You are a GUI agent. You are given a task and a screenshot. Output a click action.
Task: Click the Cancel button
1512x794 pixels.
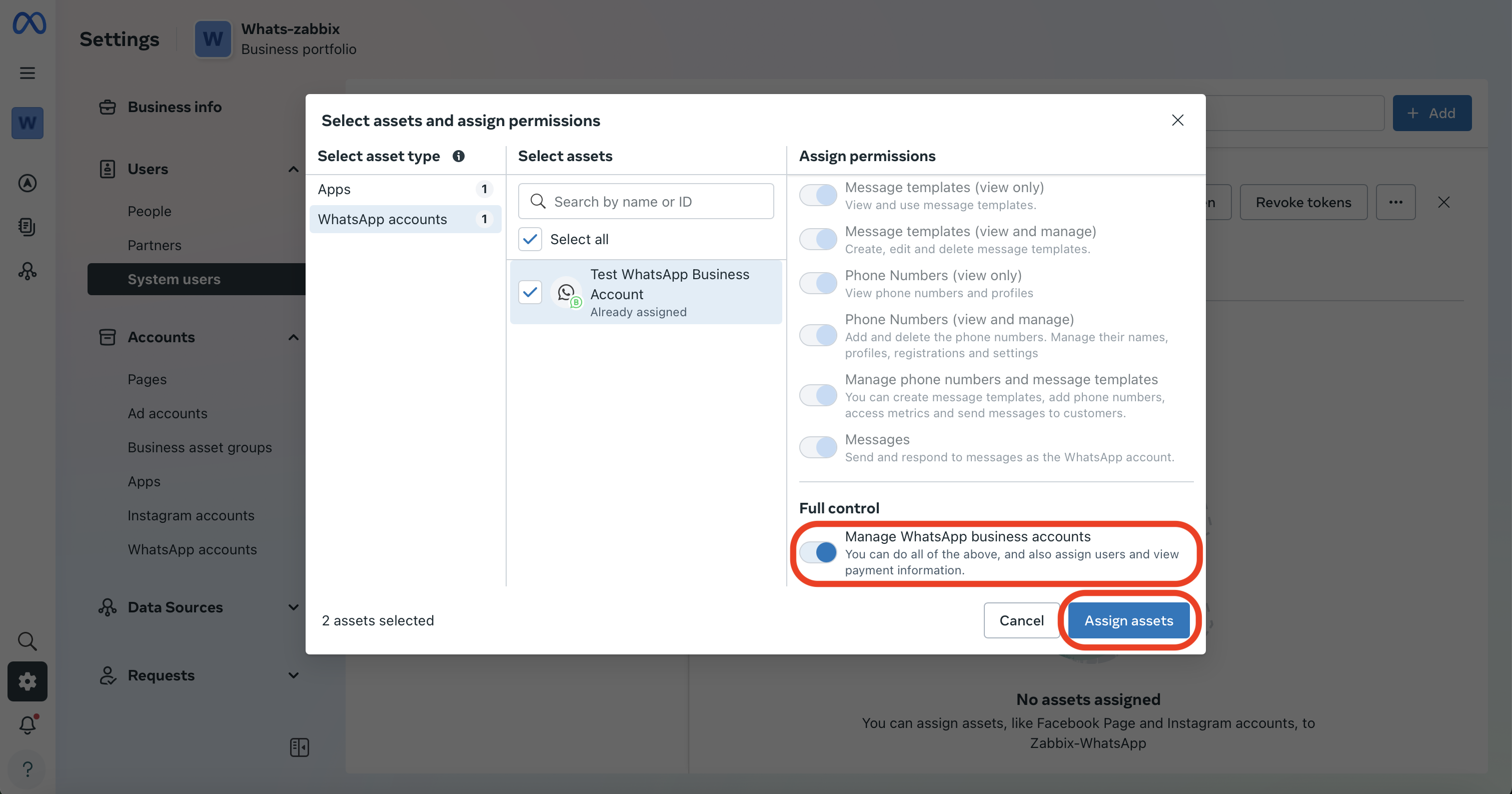click(x=1021, y=620)
